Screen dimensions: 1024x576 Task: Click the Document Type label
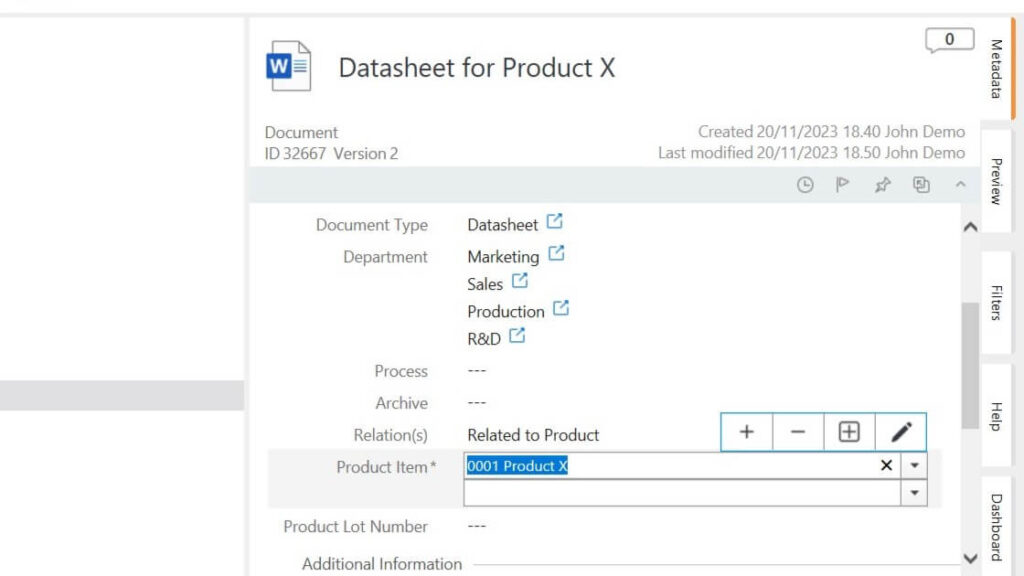click(x=372, y=225)
